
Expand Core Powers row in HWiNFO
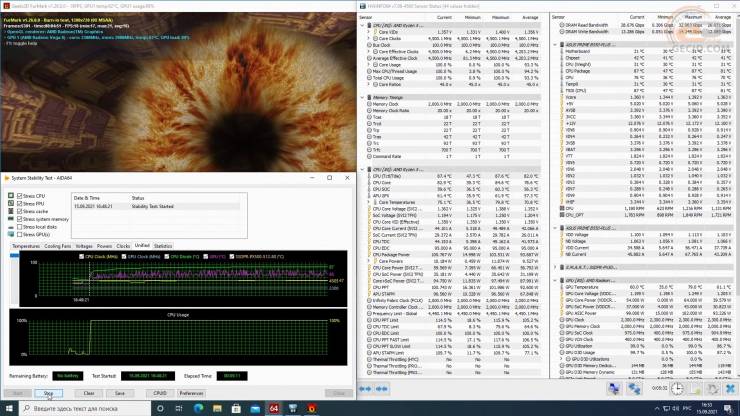click(369, 261)
